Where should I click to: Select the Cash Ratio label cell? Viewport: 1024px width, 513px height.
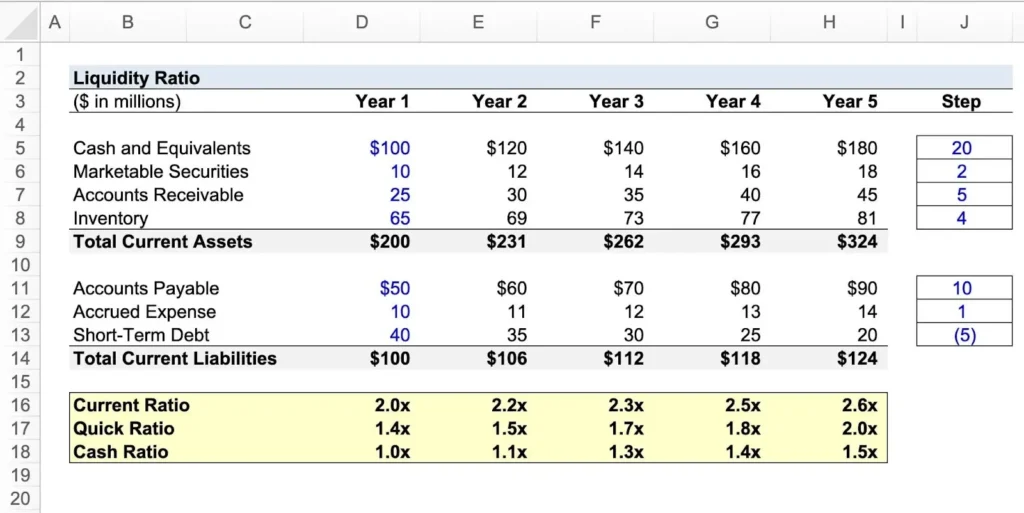[121, 452]
